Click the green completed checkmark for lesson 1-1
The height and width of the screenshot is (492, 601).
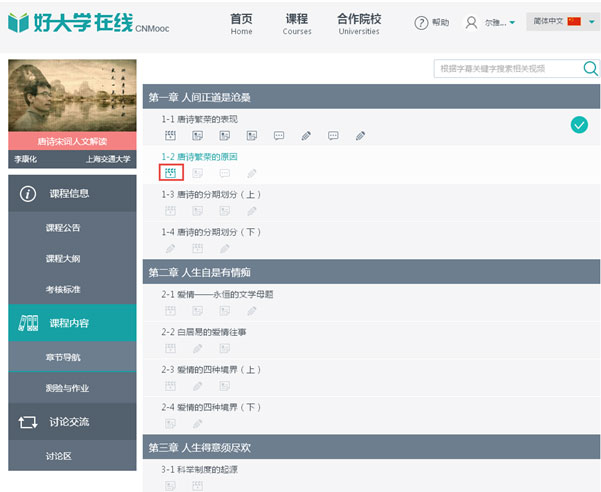pos(578,125)
